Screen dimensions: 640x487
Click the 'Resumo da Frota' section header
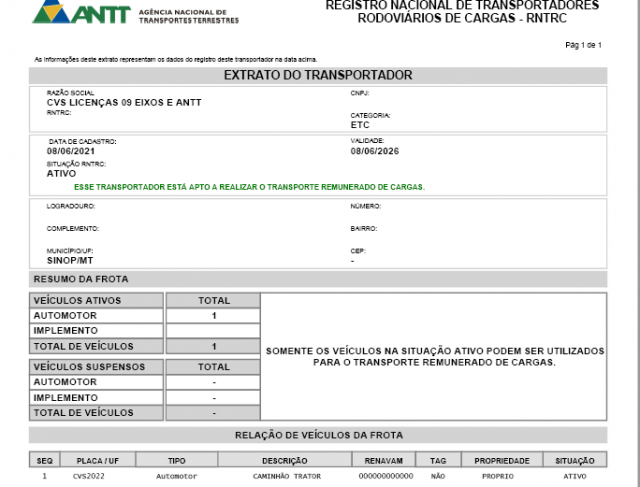coord(81,279)
